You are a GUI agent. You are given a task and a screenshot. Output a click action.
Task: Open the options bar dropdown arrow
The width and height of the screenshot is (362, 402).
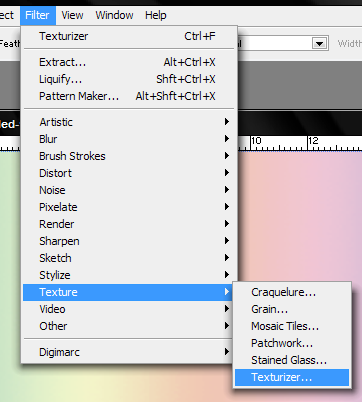tap(319, 43)
